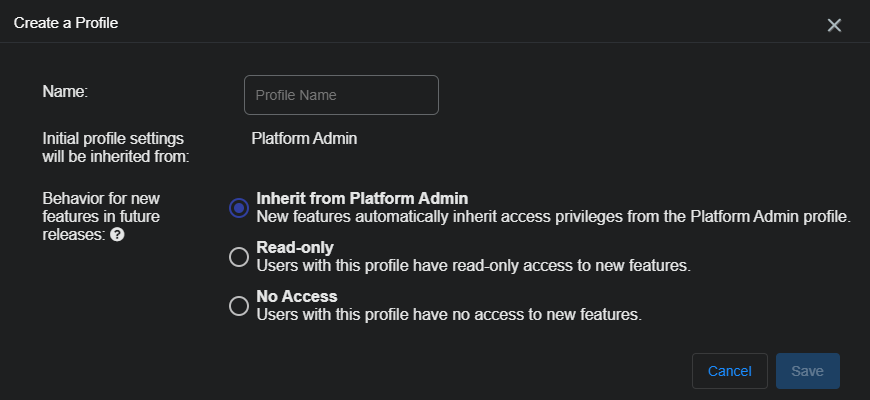
Task: Click the automatically inherit access privileges description
Action: pos(553,216)
